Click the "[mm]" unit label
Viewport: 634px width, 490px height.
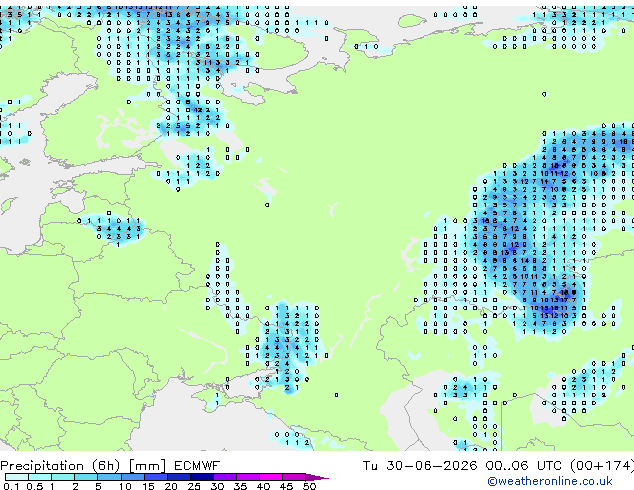tap(147, 466)
